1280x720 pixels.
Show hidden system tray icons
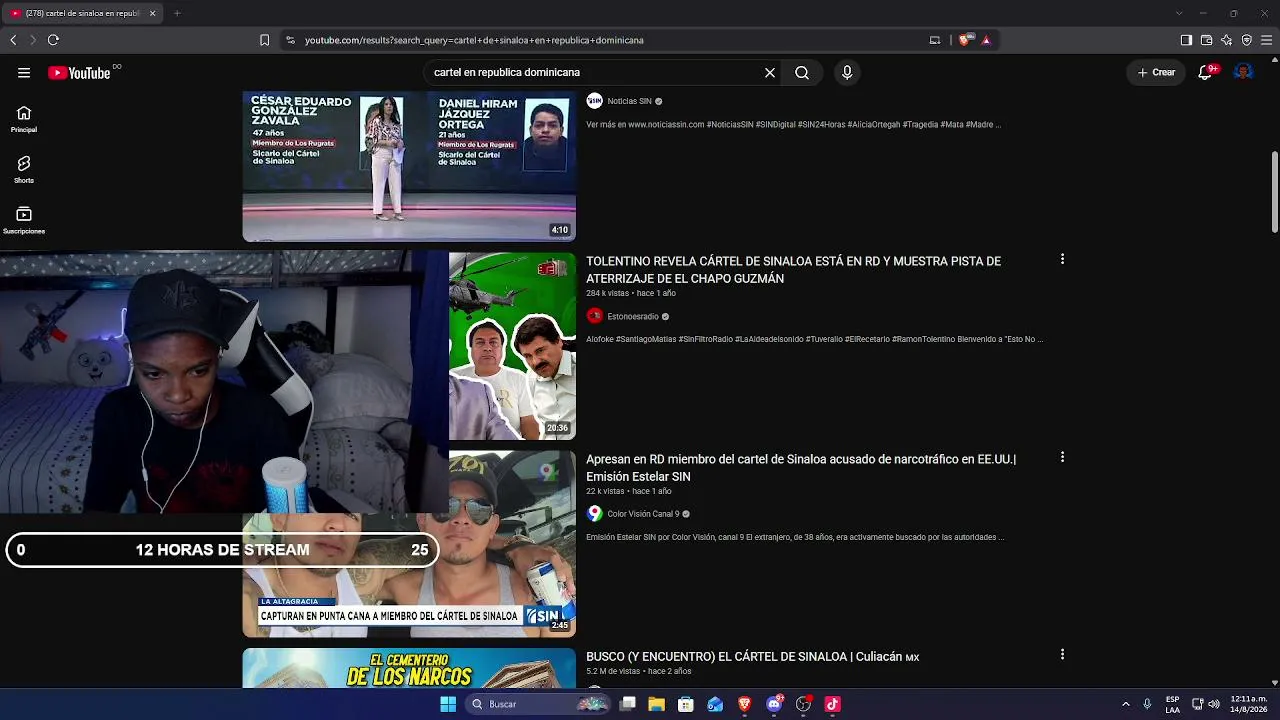point(1126,704)
